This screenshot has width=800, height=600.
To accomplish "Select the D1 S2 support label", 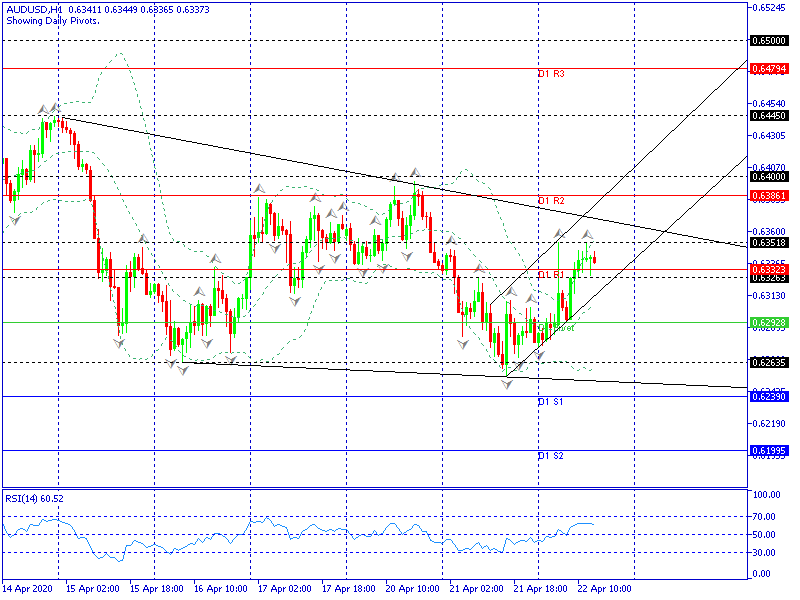I will point(551,455).
